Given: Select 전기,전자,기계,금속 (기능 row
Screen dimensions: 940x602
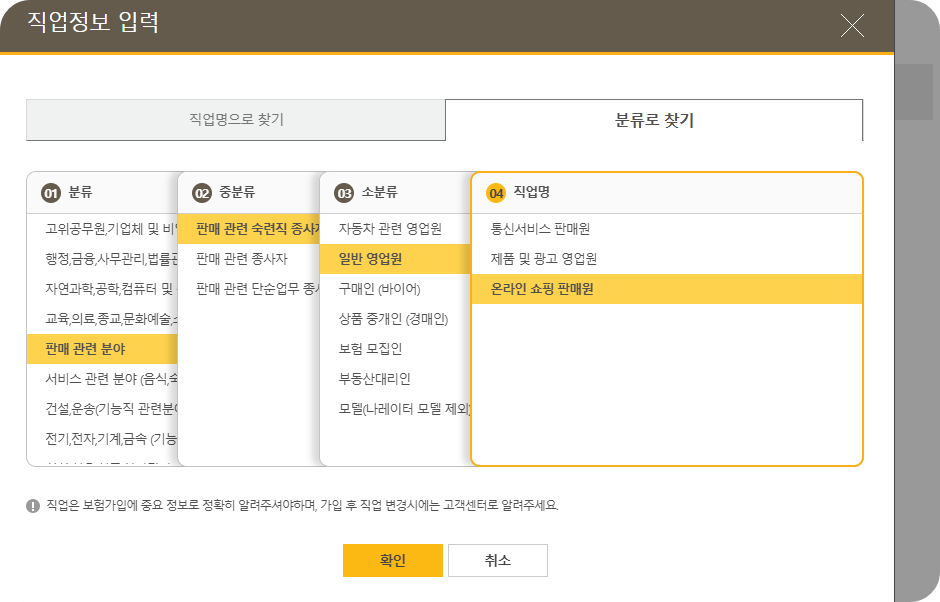Looking at the screenshot, I should pos(103,438).
